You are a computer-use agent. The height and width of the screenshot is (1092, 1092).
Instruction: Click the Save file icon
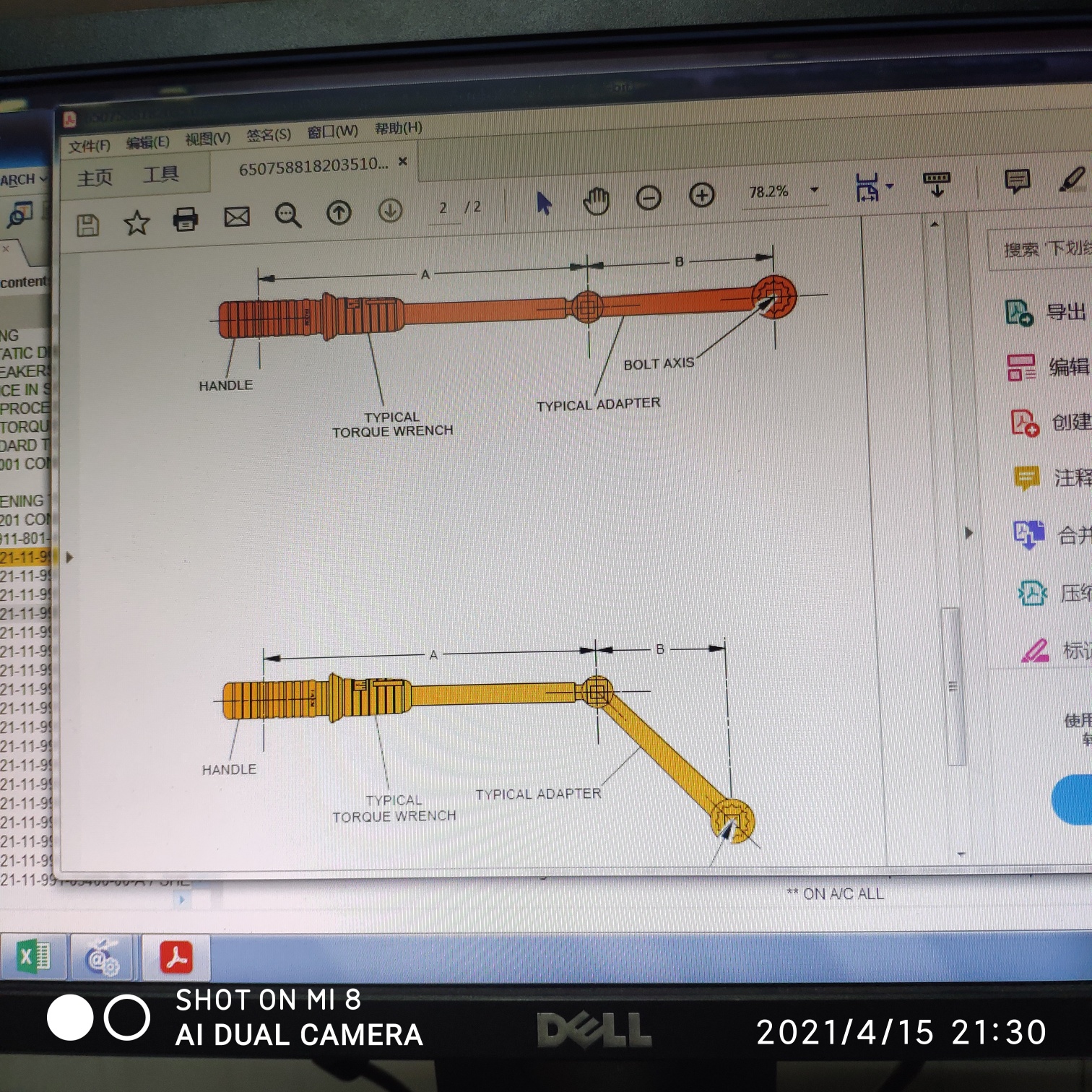click(87, 225)
